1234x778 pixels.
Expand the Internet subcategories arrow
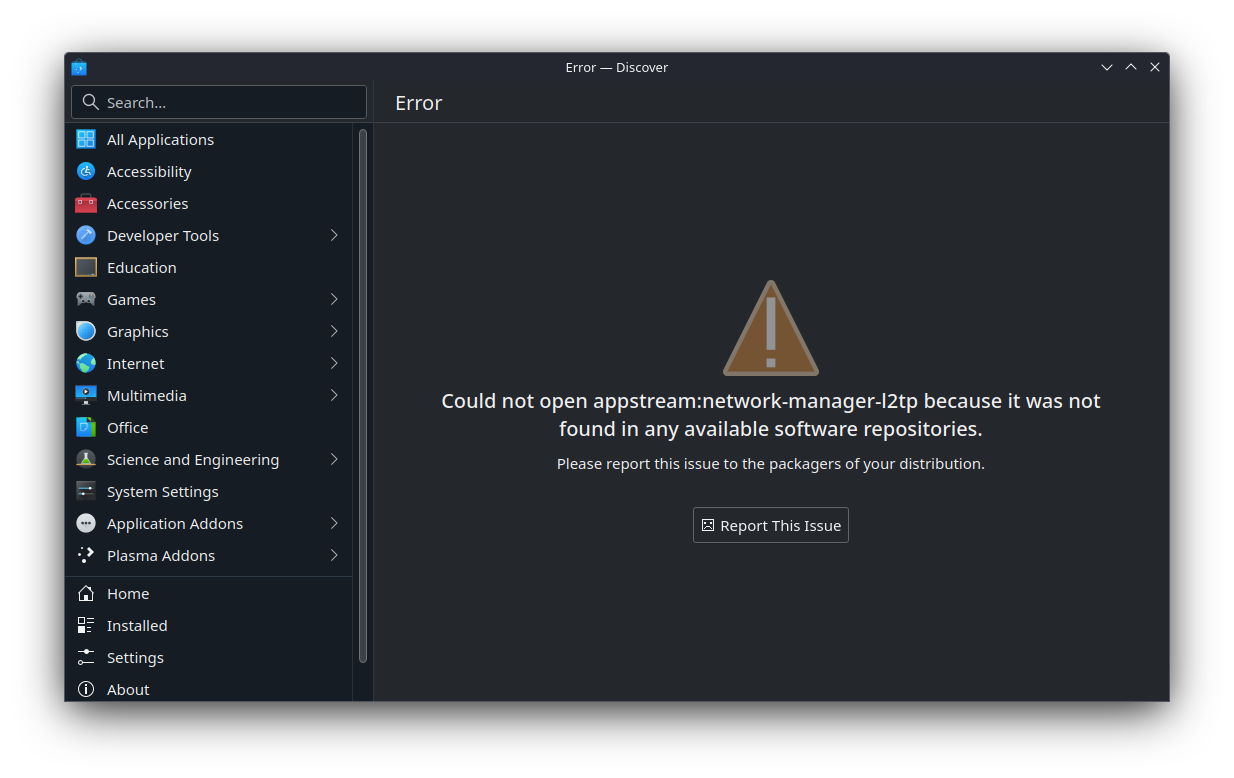tap(334, 363)
